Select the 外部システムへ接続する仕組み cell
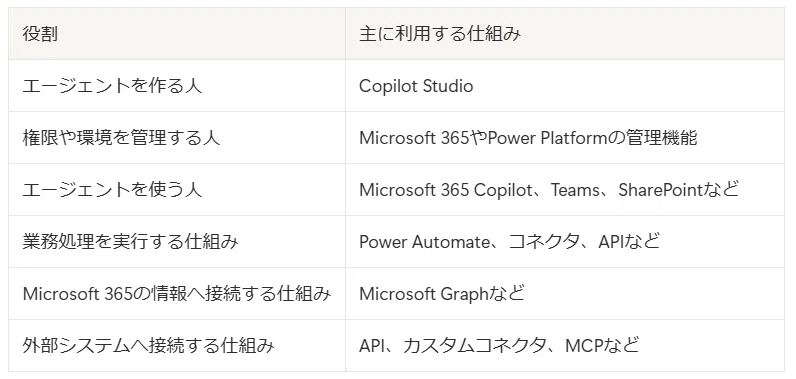 (x=177, y=346)
